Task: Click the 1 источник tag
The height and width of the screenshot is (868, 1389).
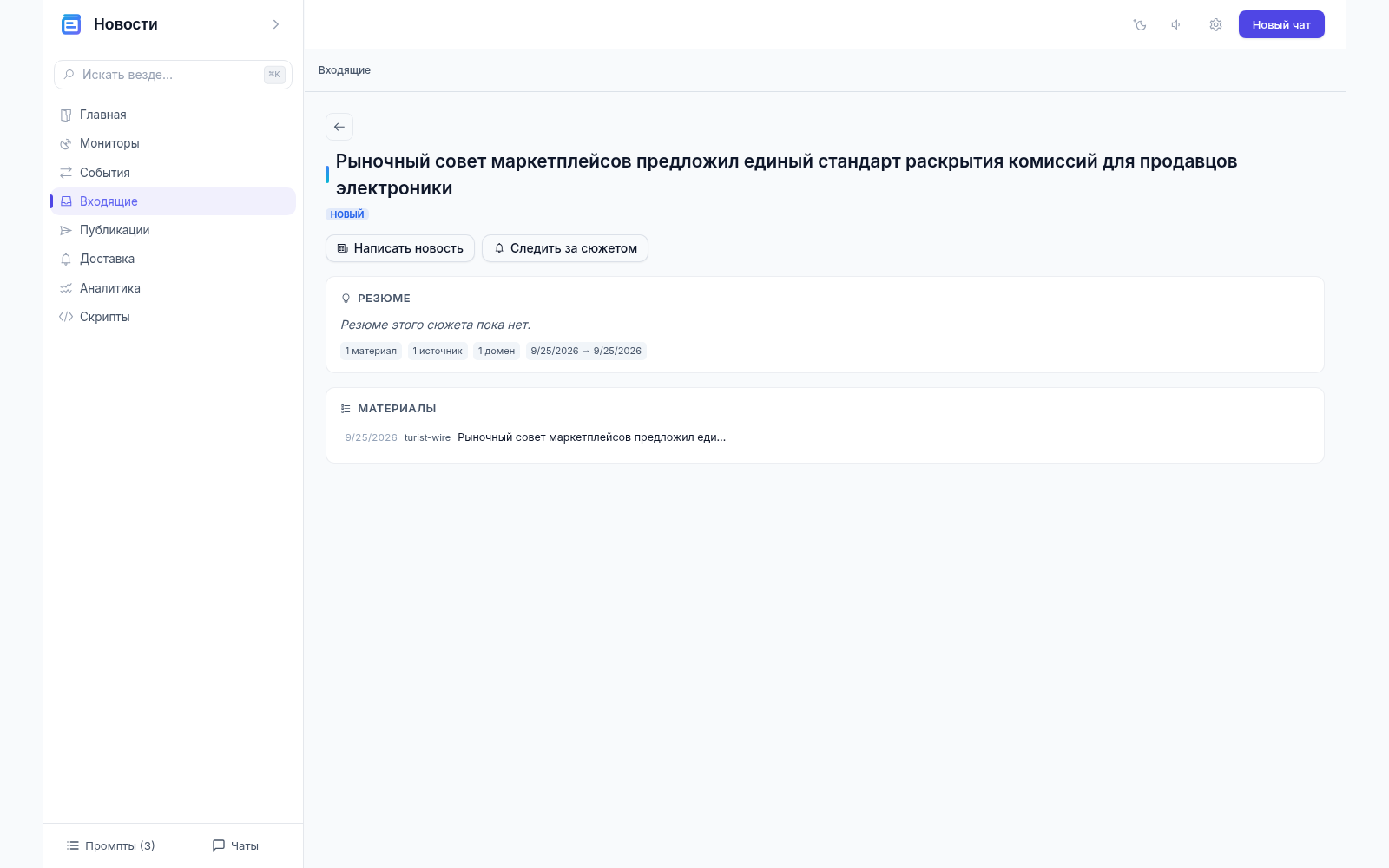Action: pyautogui.click(x=438, y=351)
